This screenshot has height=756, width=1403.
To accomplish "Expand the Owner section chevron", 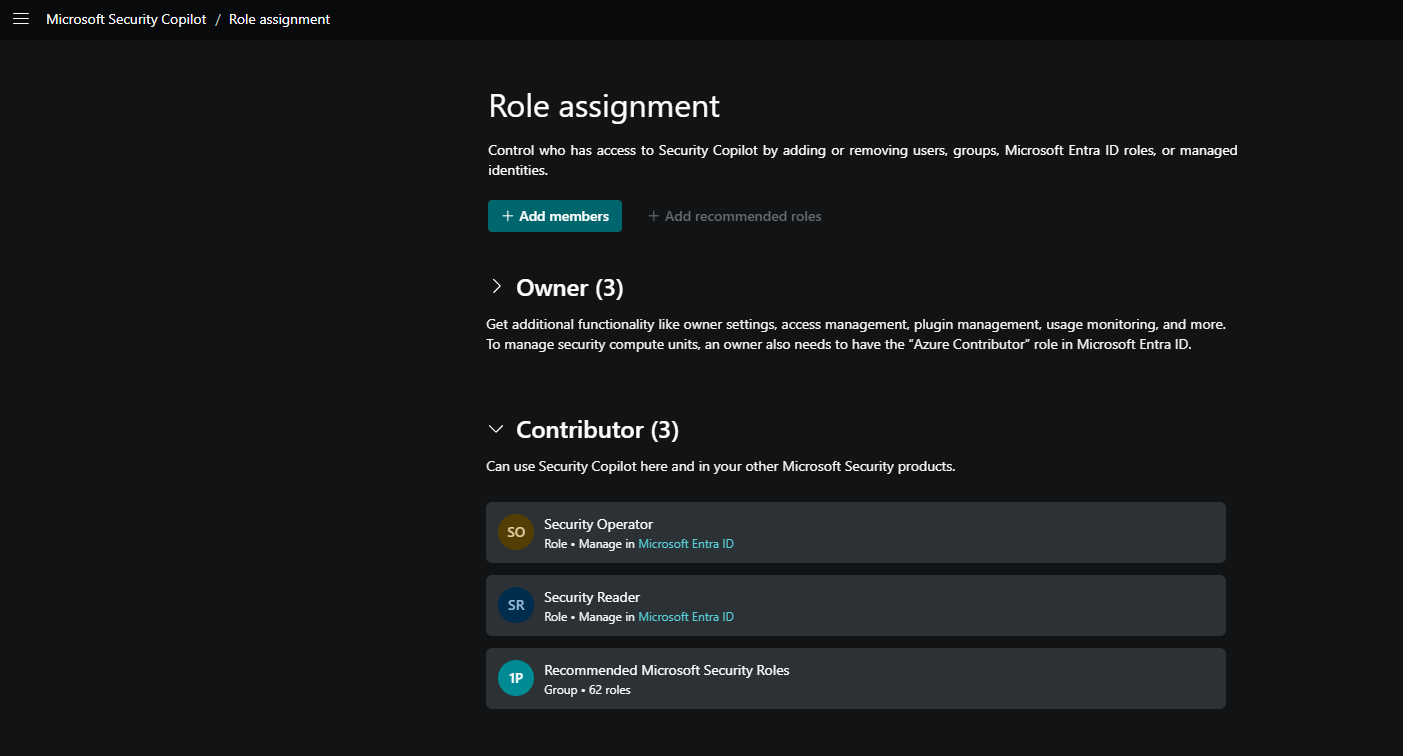I will pos(496,288).
